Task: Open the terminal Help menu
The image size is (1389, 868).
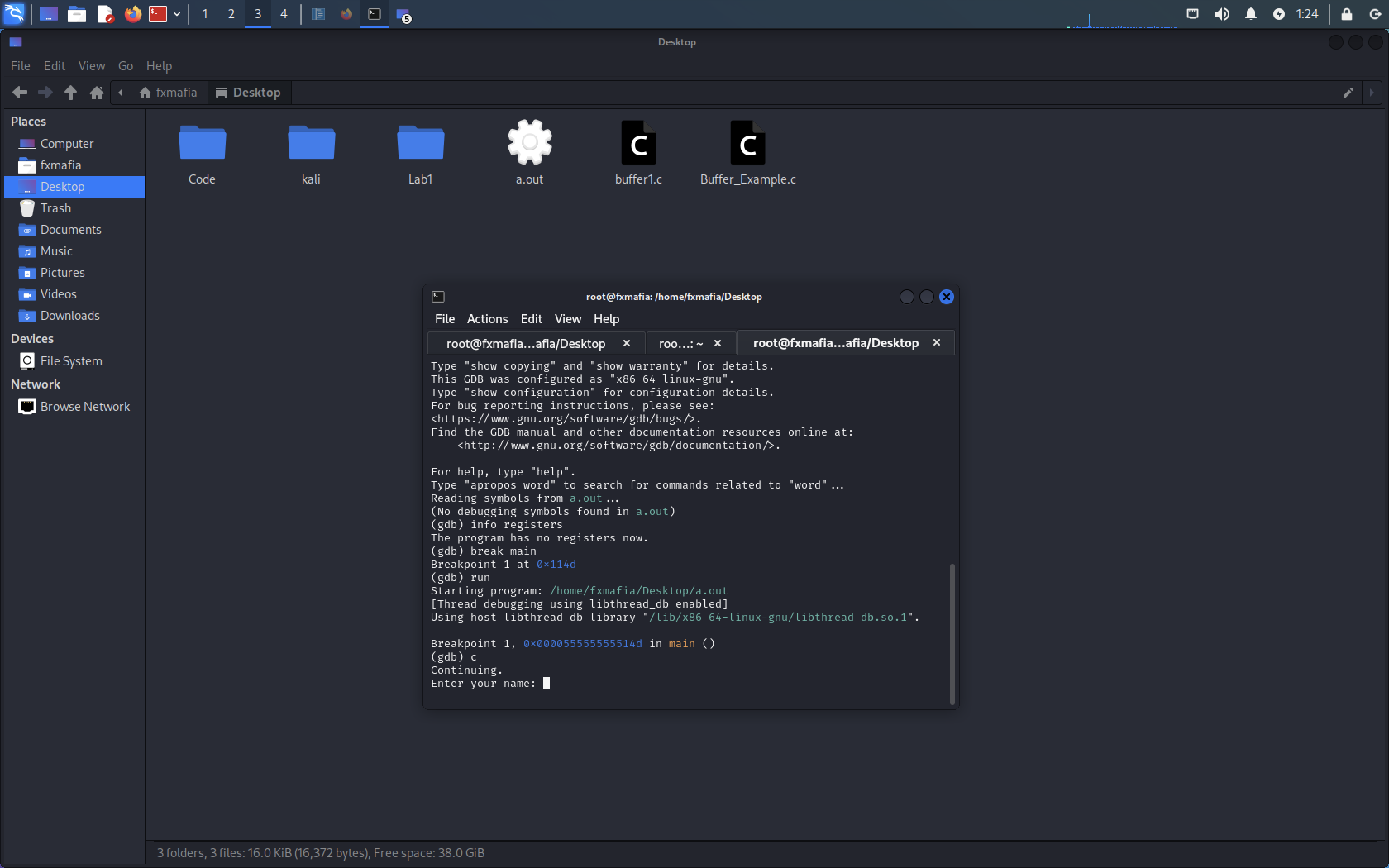Action: coord(606,319)
